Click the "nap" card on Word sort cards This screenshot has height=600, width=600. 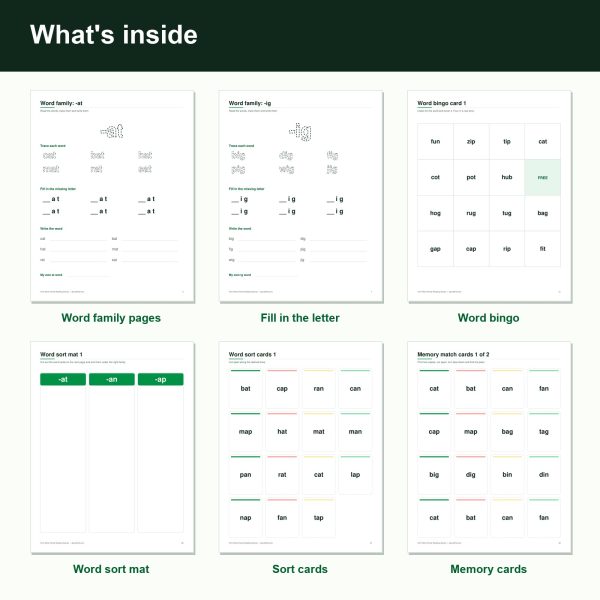click(x=246, y=518)
